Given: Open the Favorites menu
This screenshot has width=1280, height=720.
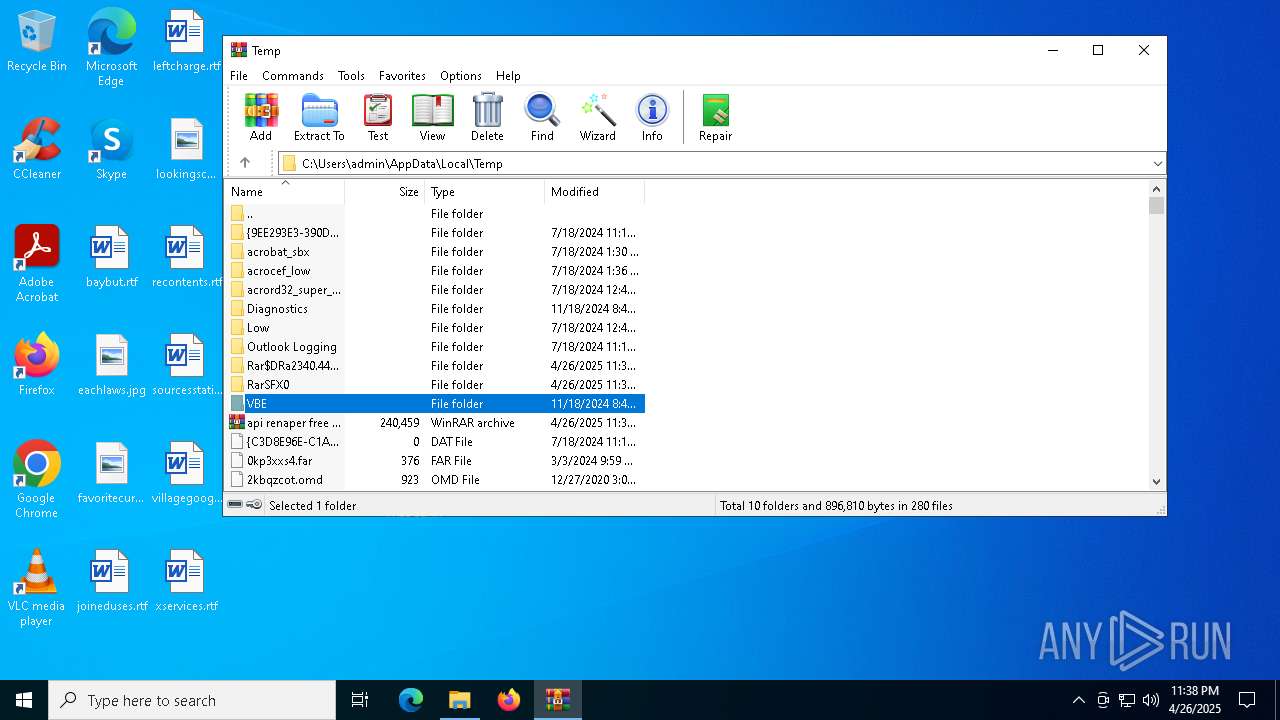Looking at the screenshot, I should [402, 76].
